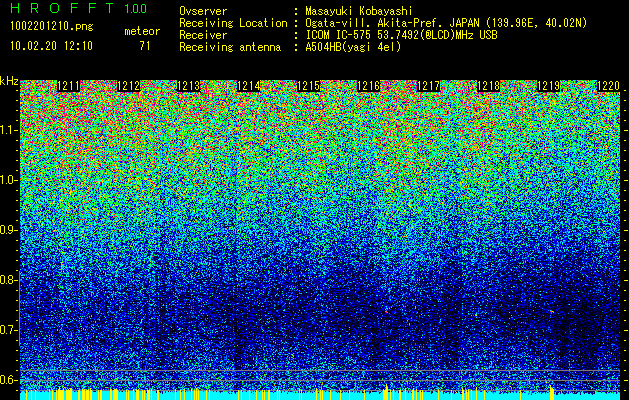Viewport: 629px width, 400px height.
Task: Click the Ovserver field label
Action: (203, 11)
